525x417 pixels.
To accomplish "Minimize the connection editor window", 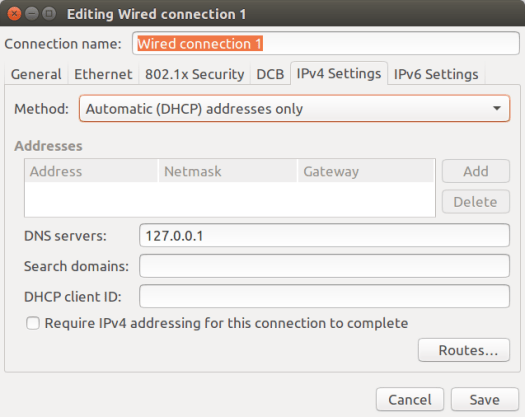I will click(x=32, y=14).
